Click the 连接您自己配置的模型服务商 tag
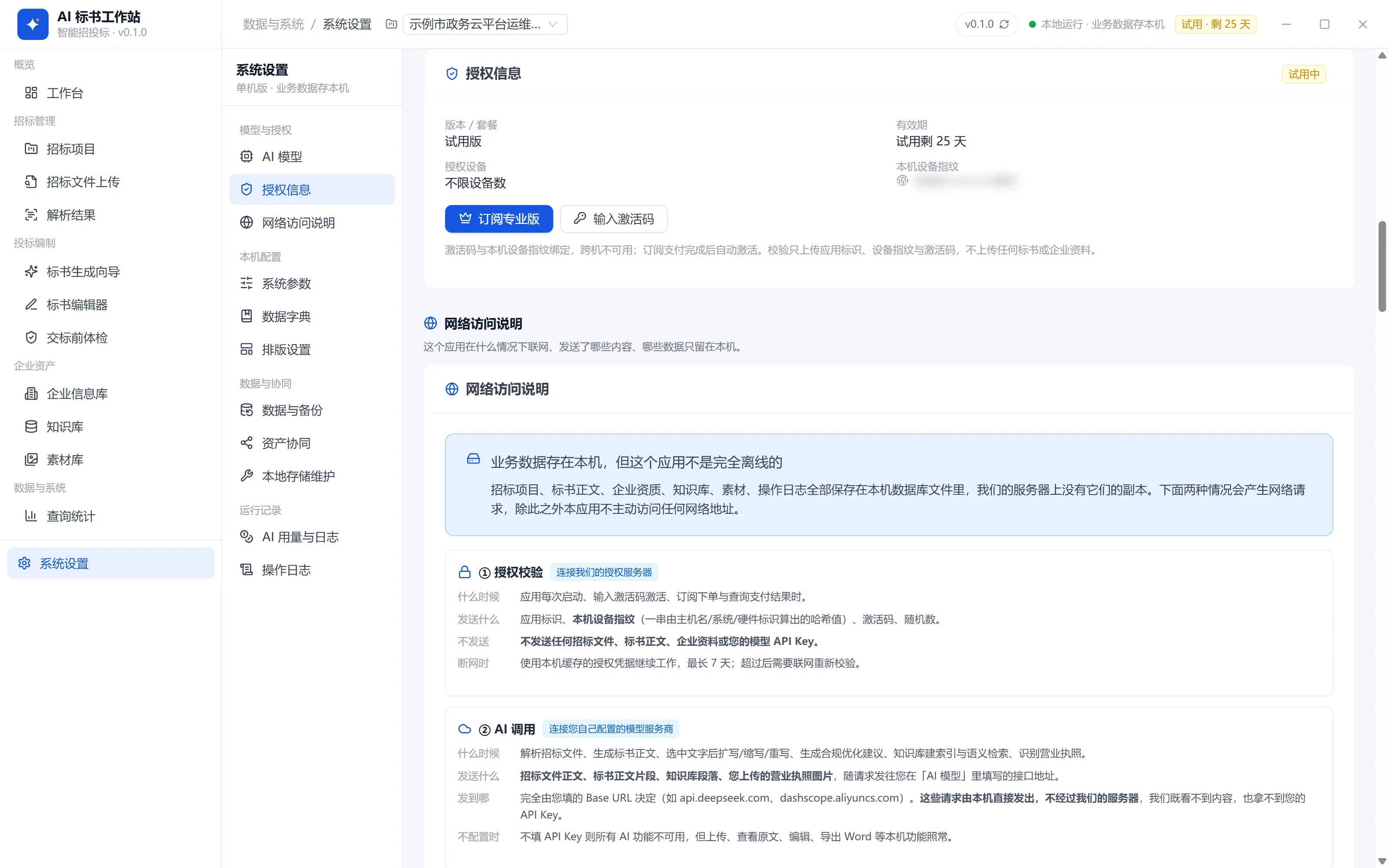This screenshot has width=1389, height=868. tap(611, 729)
